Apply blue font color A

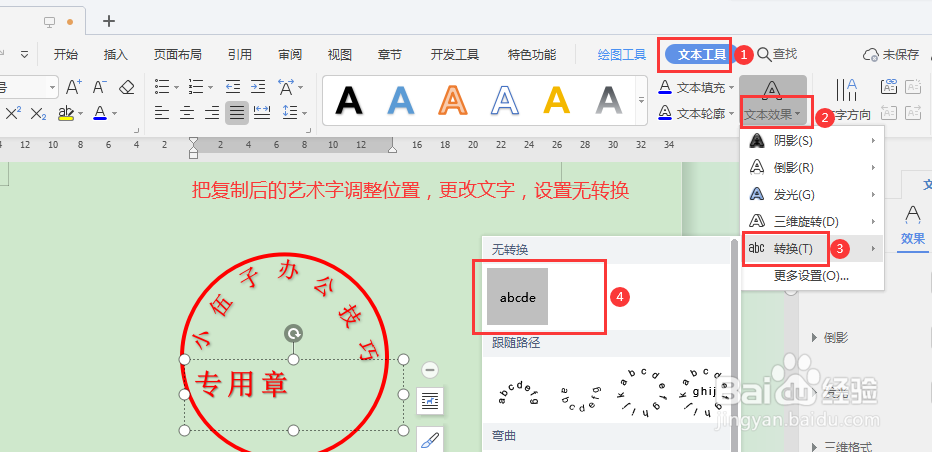100,112
